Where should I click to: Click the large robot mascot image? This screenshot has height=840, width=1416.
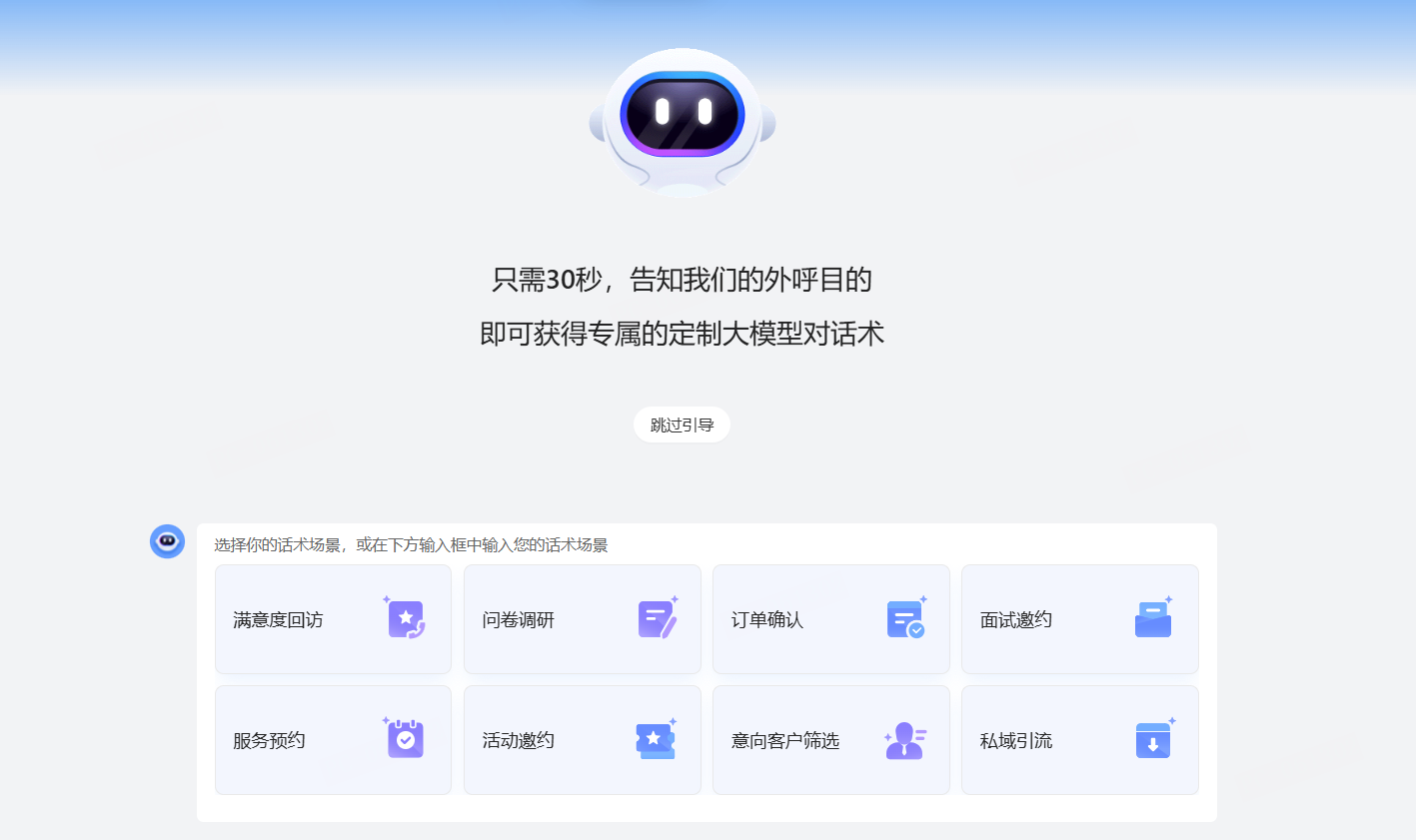[x=683, y=122]
